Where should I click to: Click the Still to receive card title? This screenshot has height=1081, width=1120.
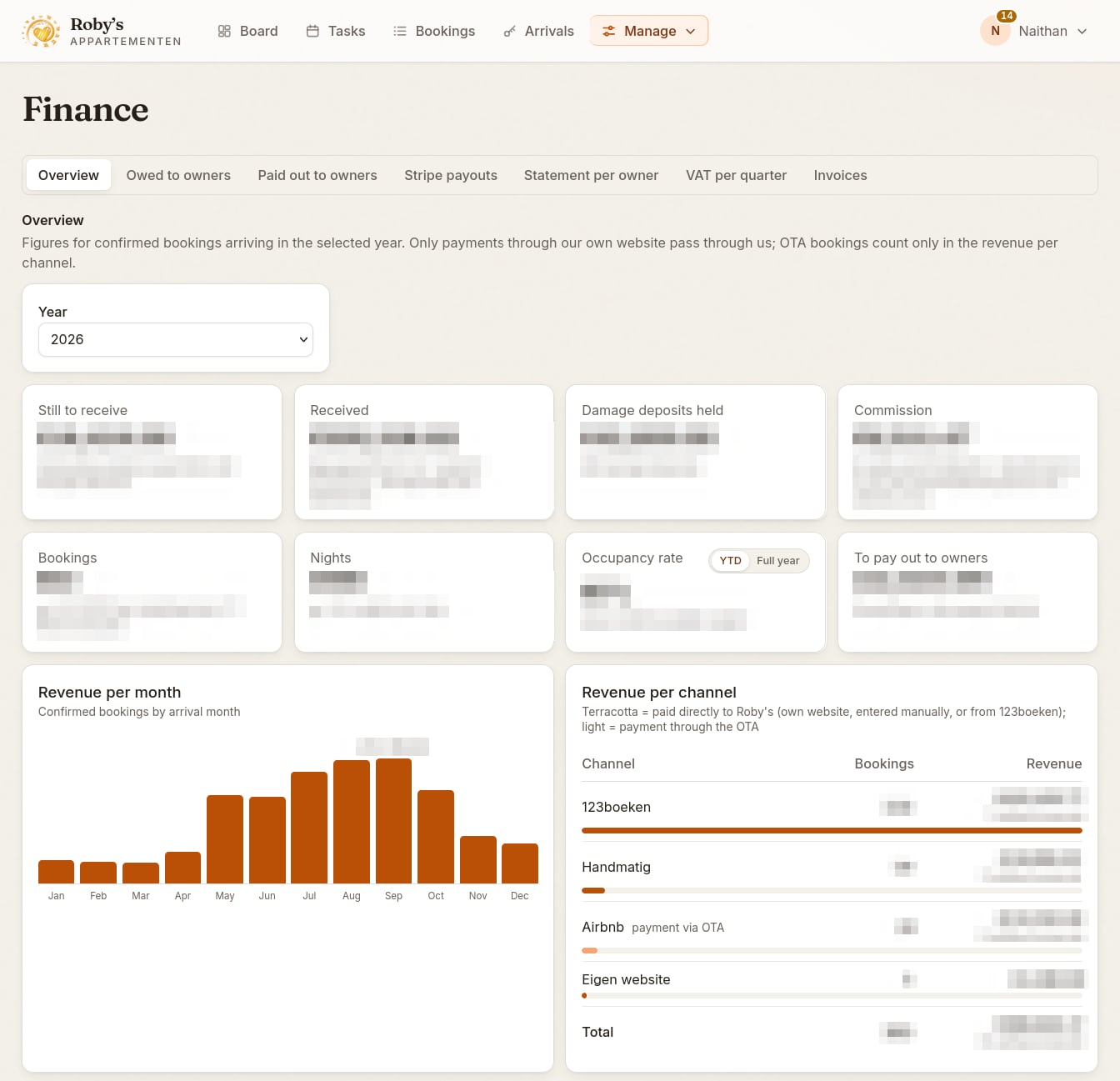click(x=82, y=410)
